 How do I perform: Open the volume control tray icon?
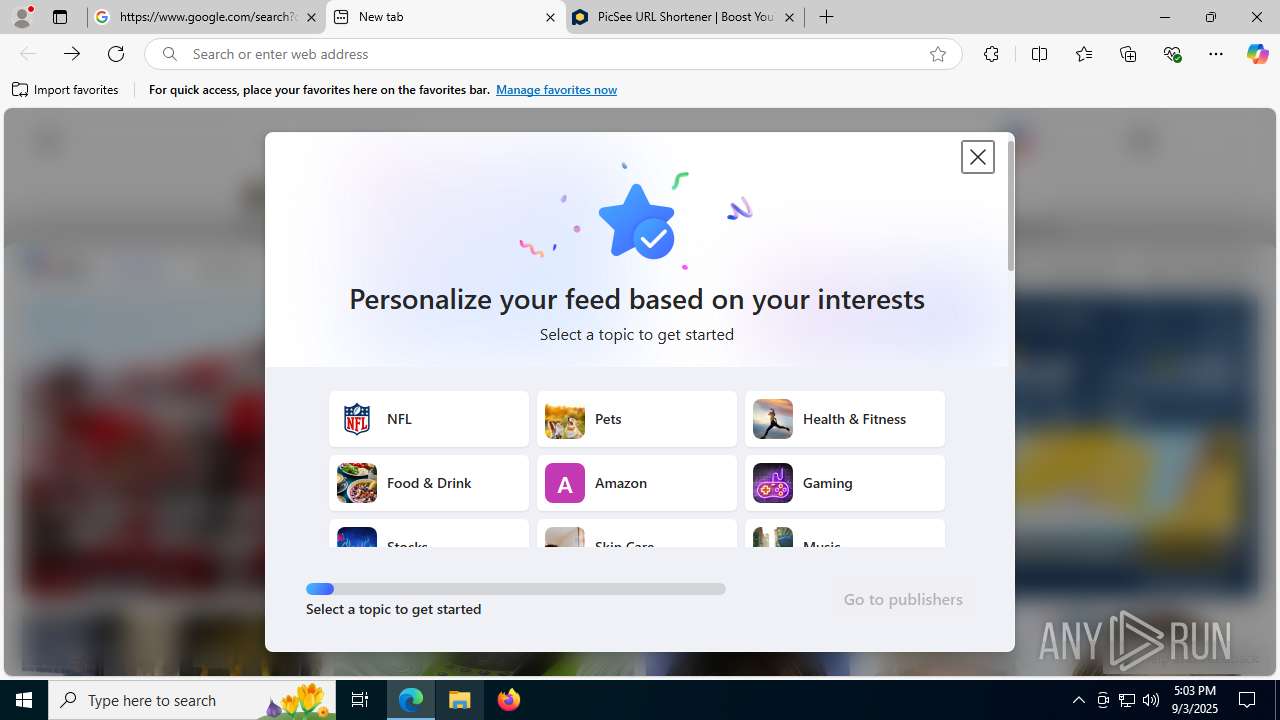tap(1151, 700)
